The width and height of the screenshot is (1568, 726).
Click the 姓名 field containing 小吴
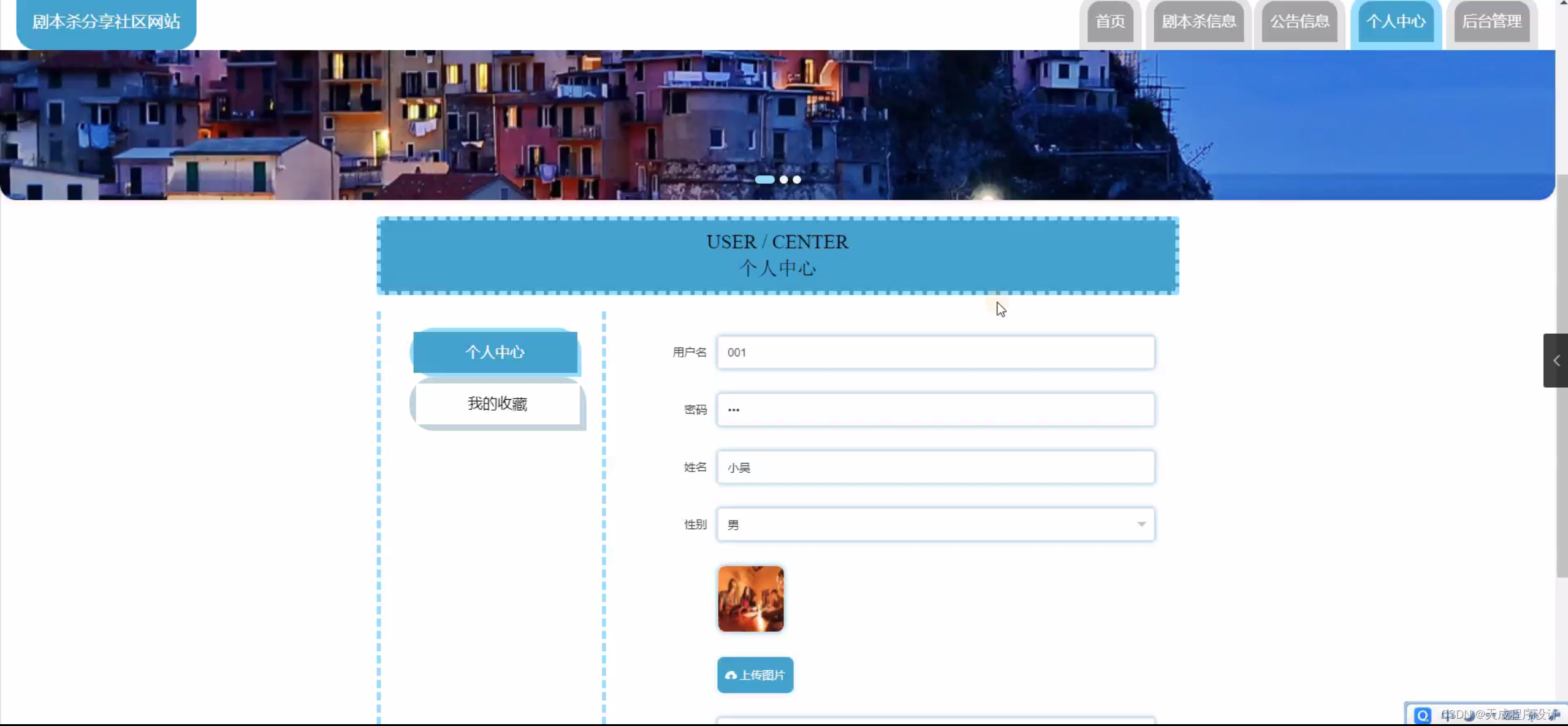click(935, 467)
